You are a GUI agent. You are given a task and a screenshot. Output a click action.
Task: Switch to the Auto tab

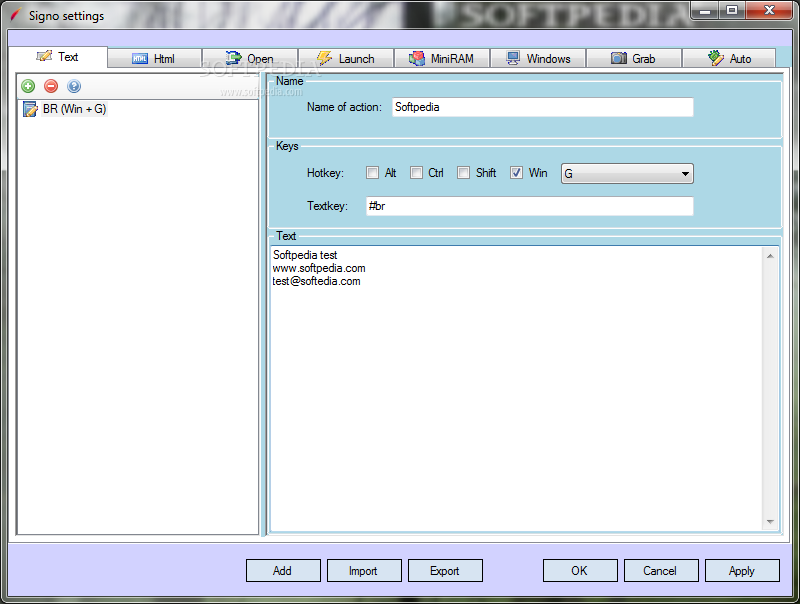(729, 59)
